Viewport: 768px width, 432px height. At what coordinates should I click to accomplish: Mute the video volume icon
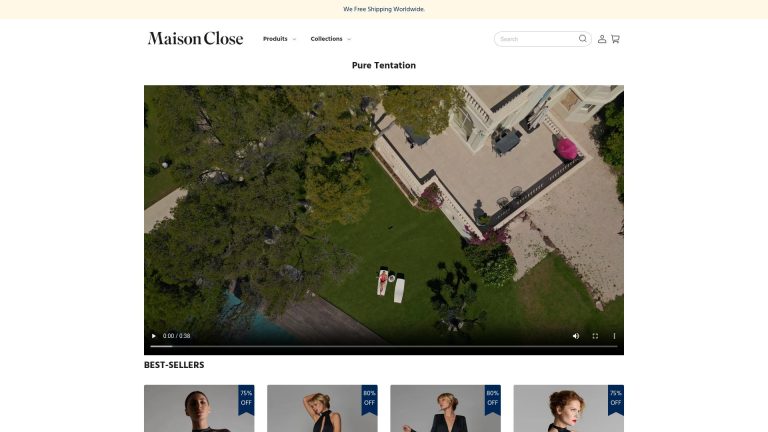[576, 336]
